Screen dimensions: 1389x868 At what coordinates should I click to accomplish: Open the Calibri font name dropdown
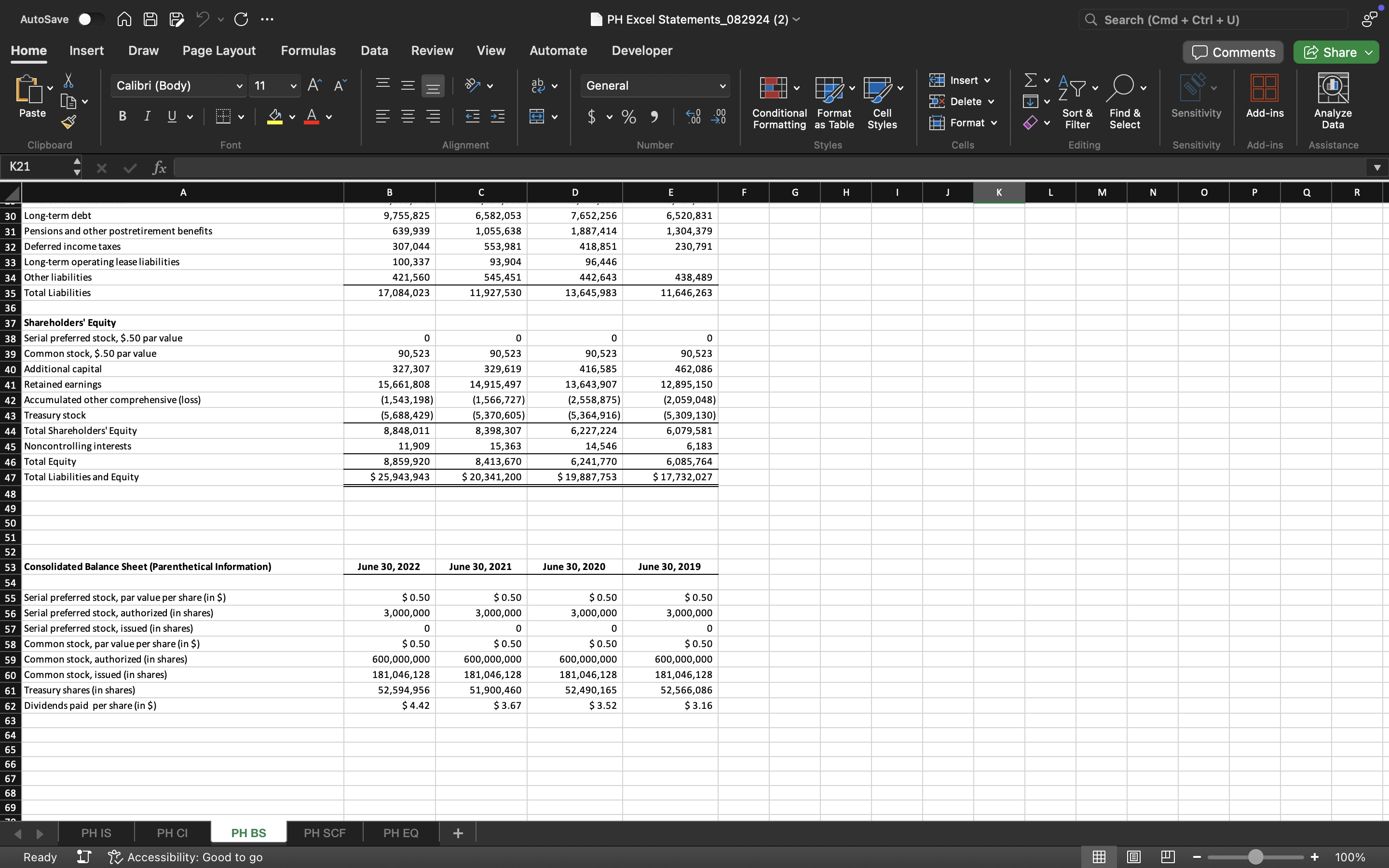(239, 86)
